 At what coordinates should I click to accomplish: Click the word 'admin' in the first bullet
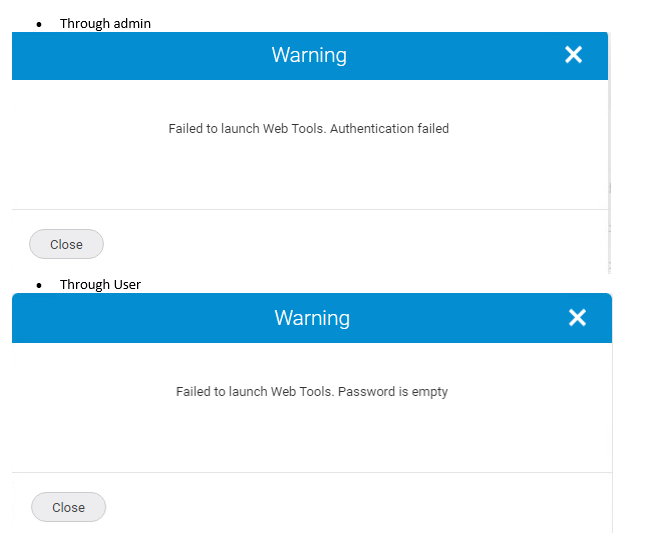coord(132,24)
